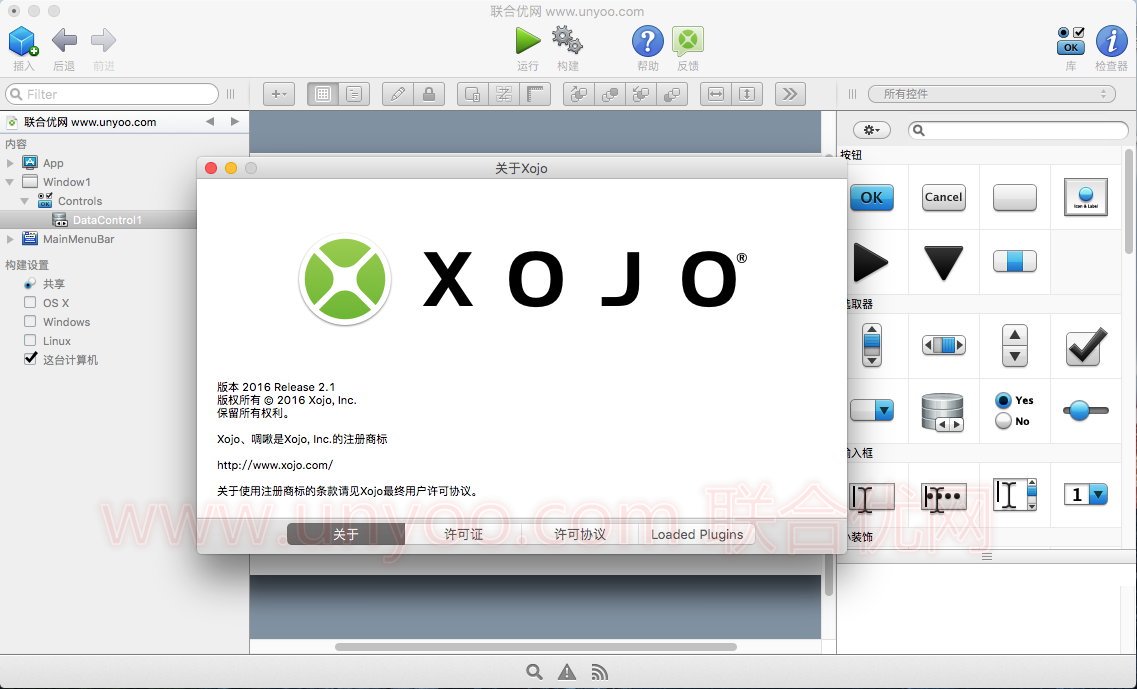Click the ruler measurement icon
1137x689 pixels.
(x=535, y=94)
